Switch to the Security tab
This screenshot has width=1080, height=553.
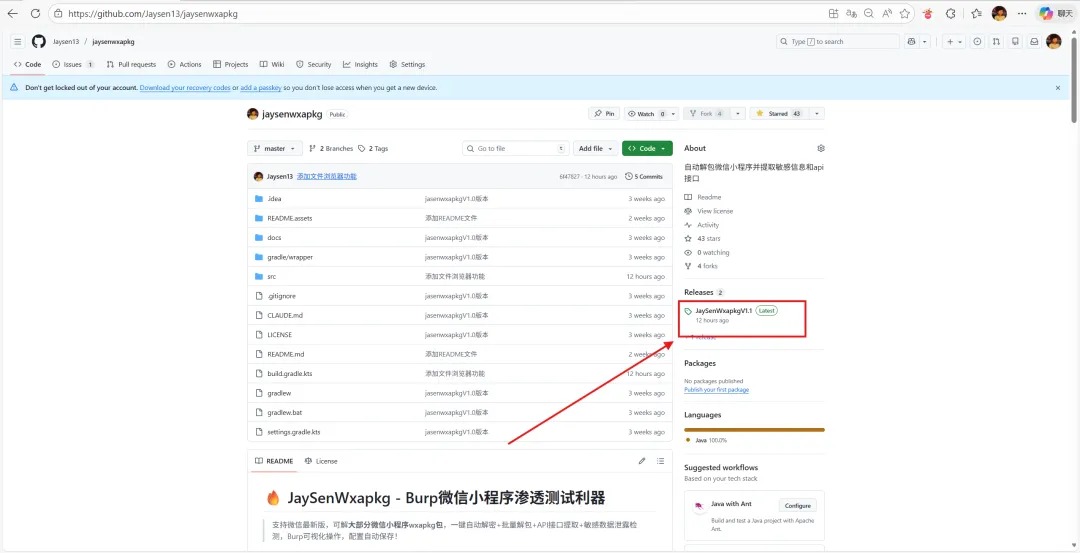coord(313,64)
